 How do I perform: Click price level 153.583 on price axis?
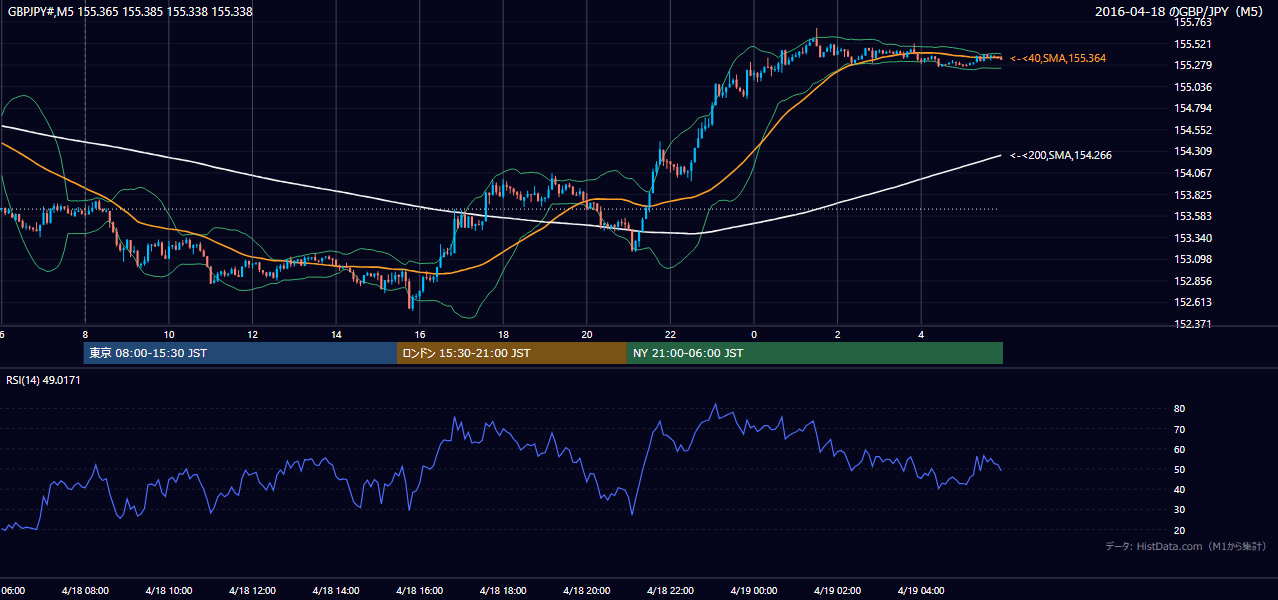point(1193,217)
